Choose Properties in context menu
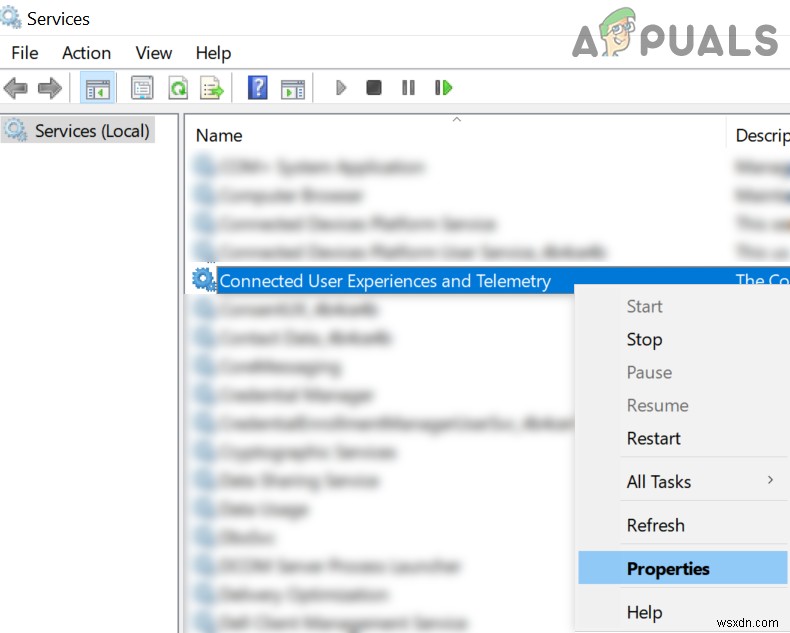 click(683, 568)
